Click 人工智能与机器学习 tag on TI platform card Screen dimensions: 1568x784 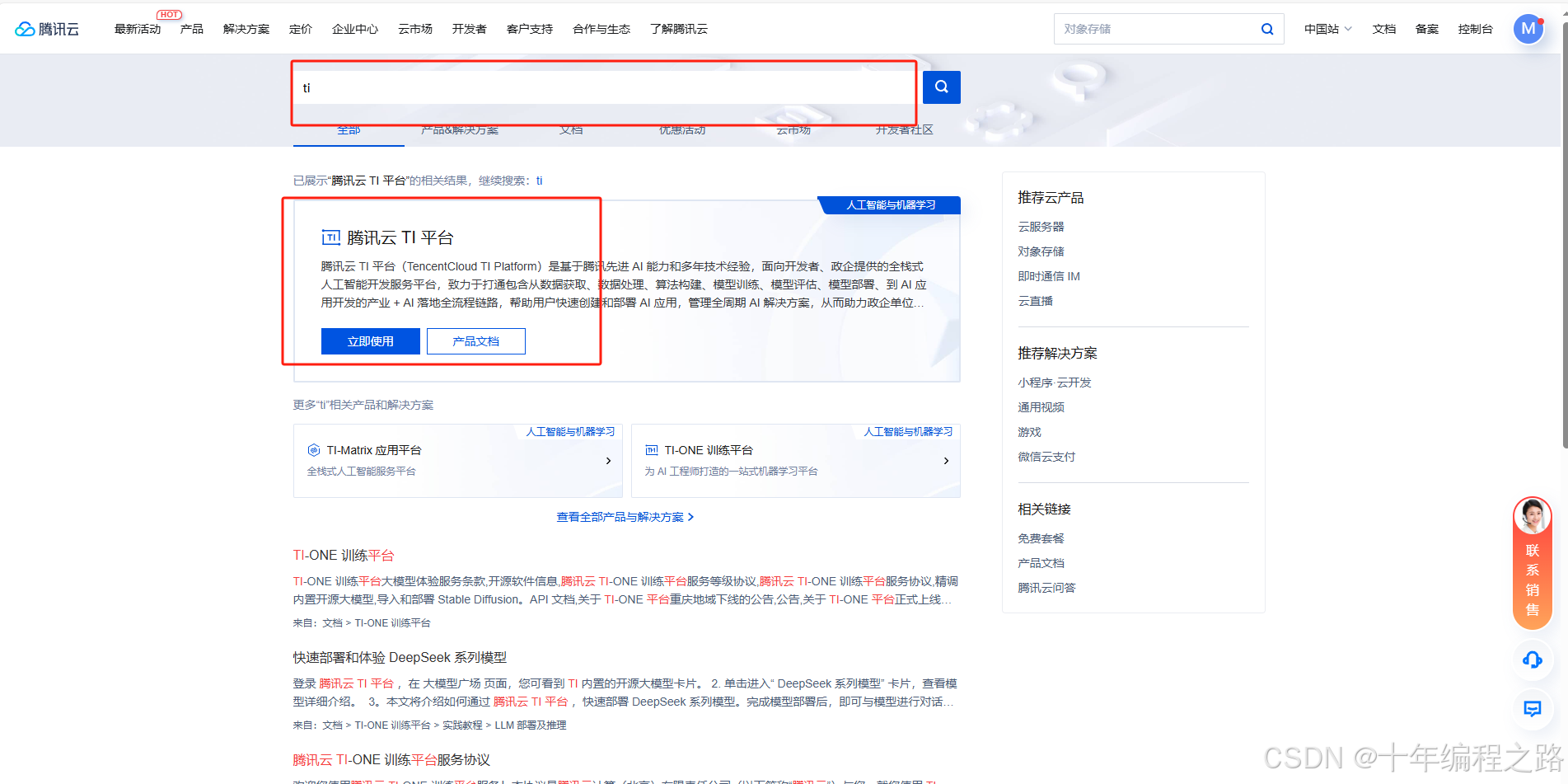(891, 205)
